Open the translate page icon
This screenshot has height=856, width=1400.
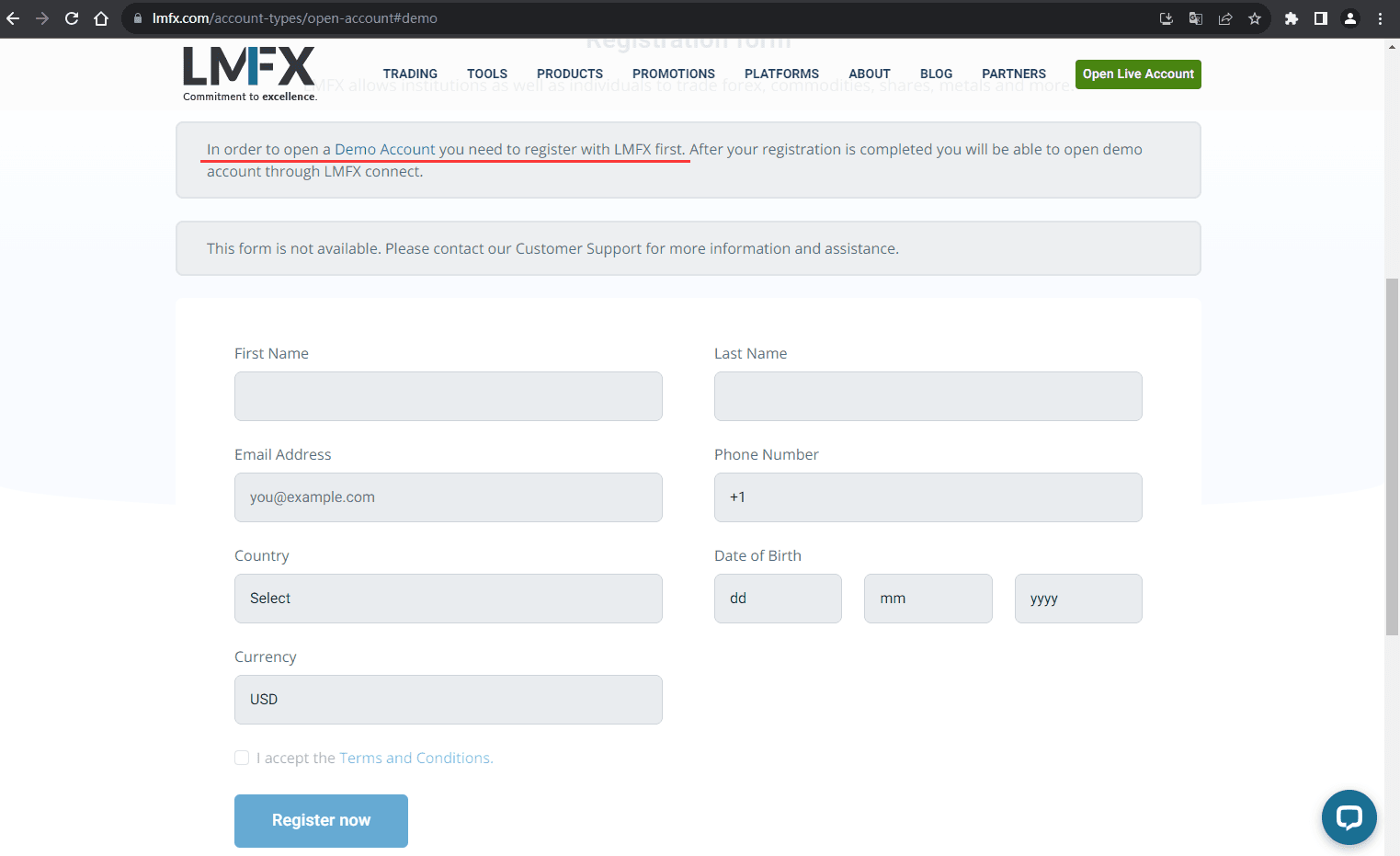pos(1196,18)
